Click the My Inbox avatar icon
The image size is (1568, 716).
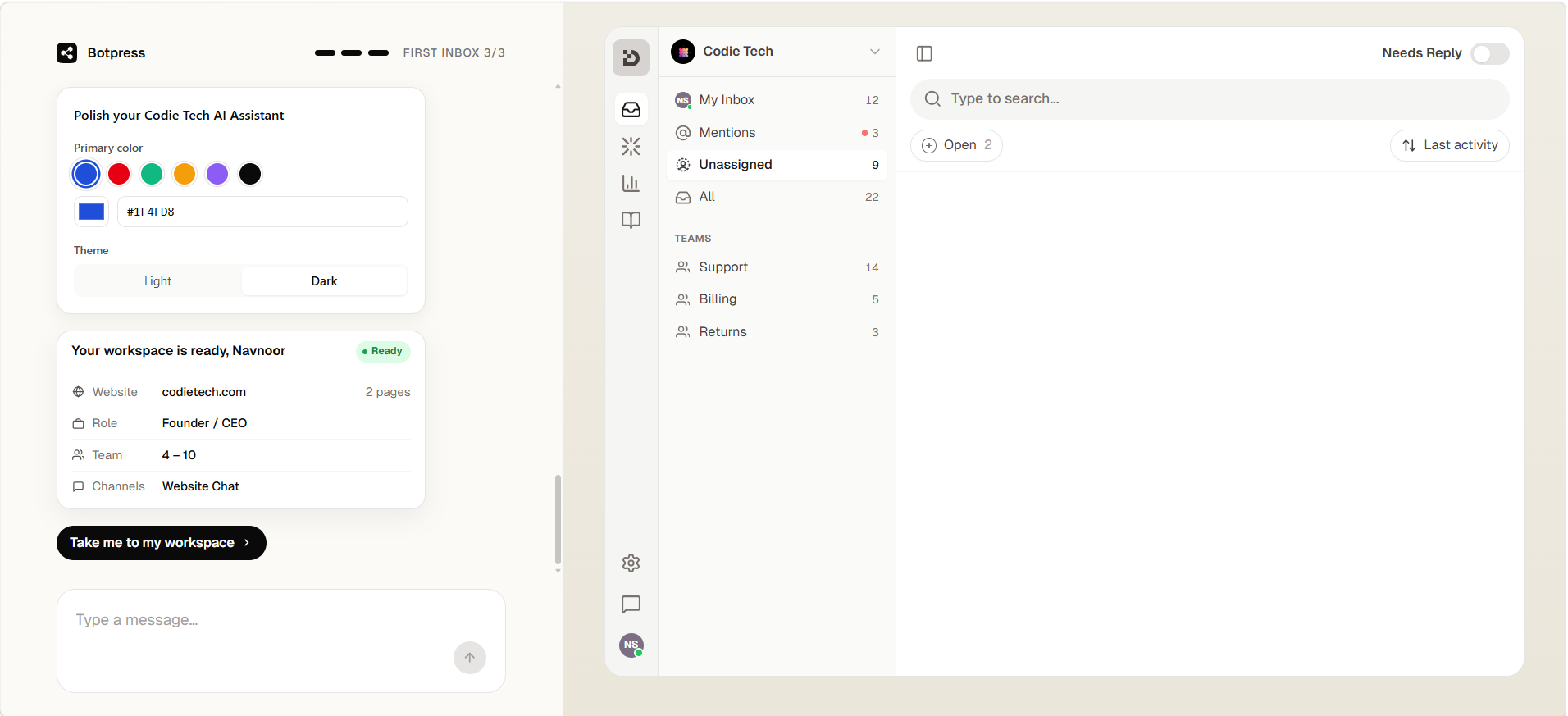683,100
